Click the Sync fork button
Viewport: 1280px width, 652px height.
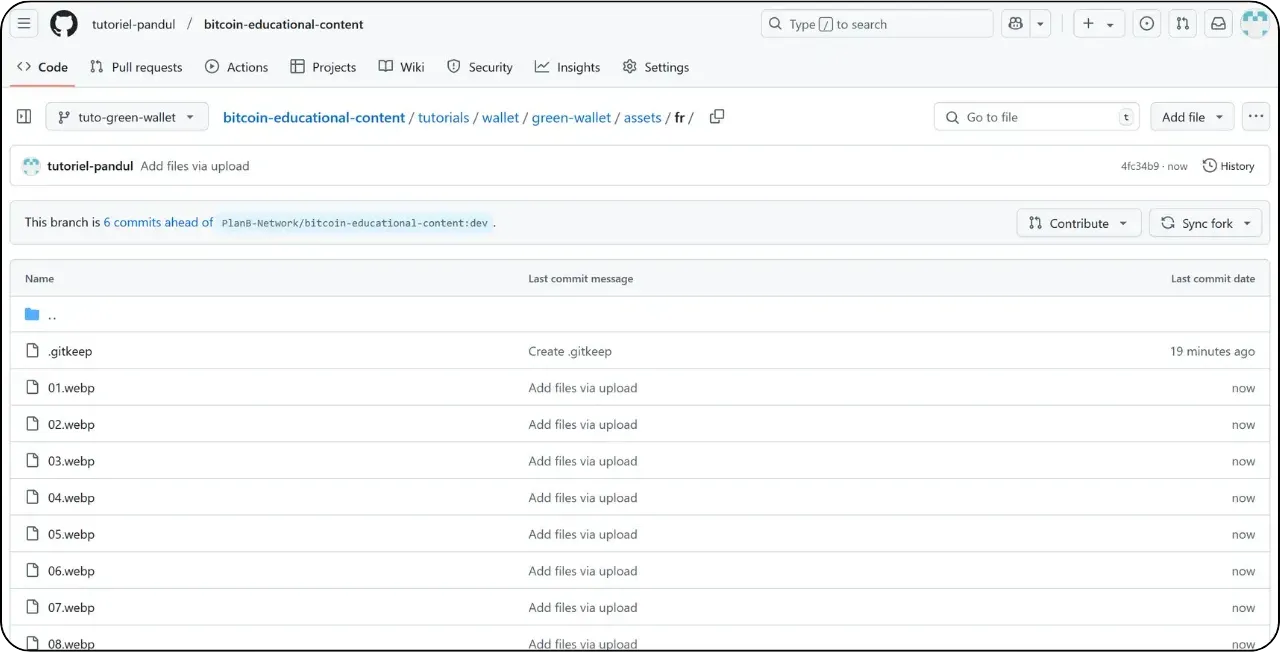click(x=1205, y=222)
